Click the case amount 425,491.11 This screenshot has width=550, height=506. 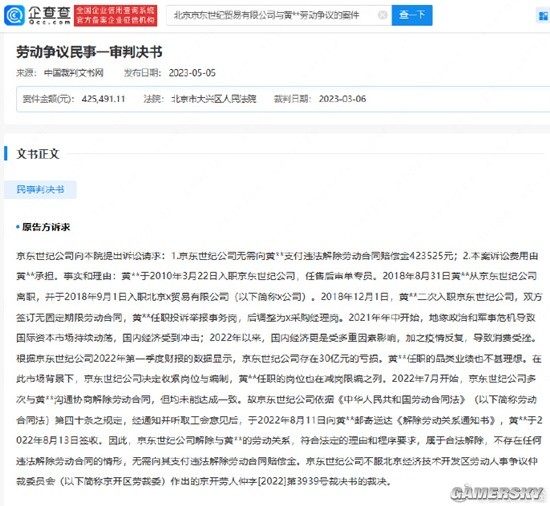(x=103, y=99)
